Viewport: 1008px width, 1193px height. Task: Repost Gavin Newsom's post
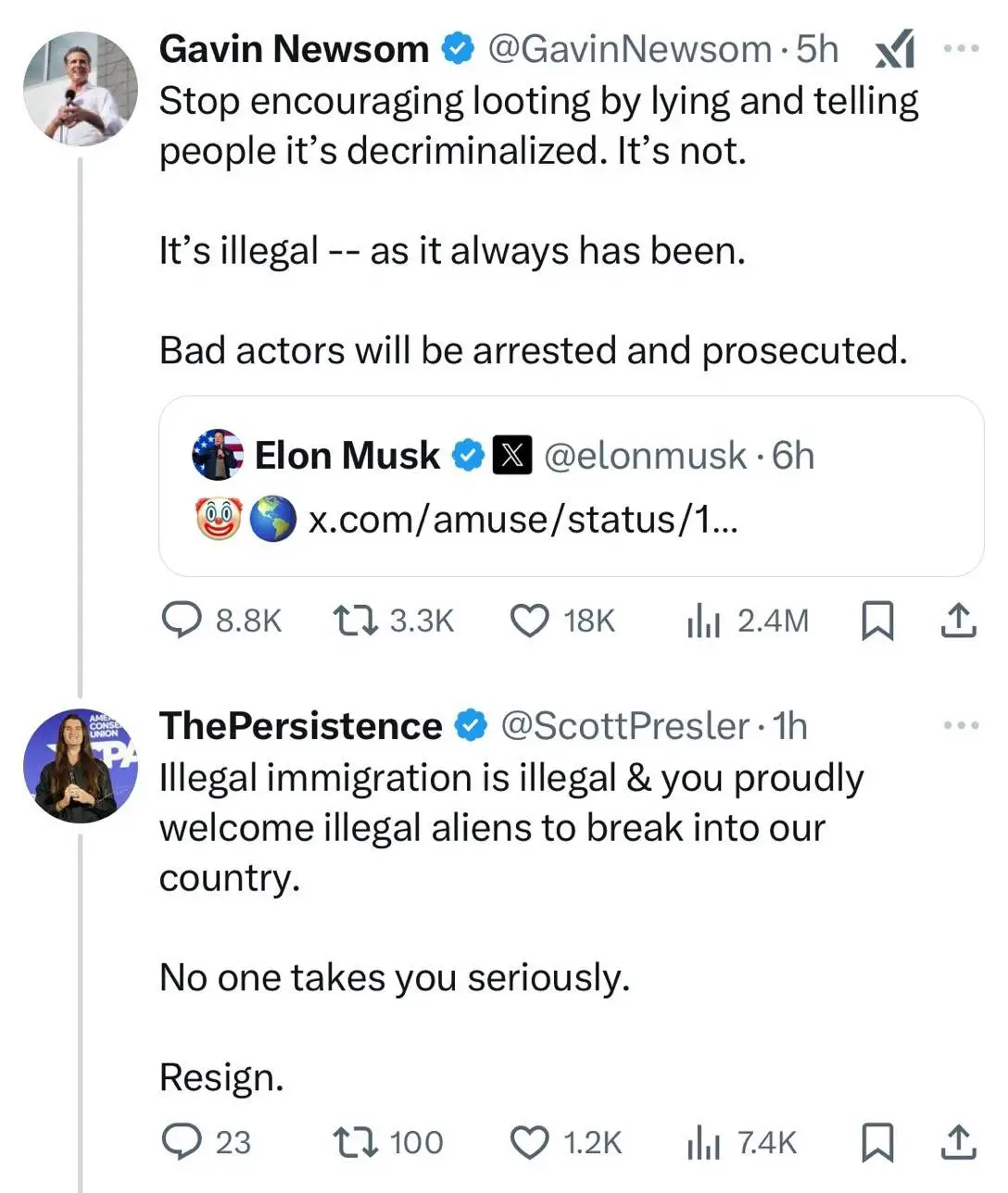coord(355,621)
